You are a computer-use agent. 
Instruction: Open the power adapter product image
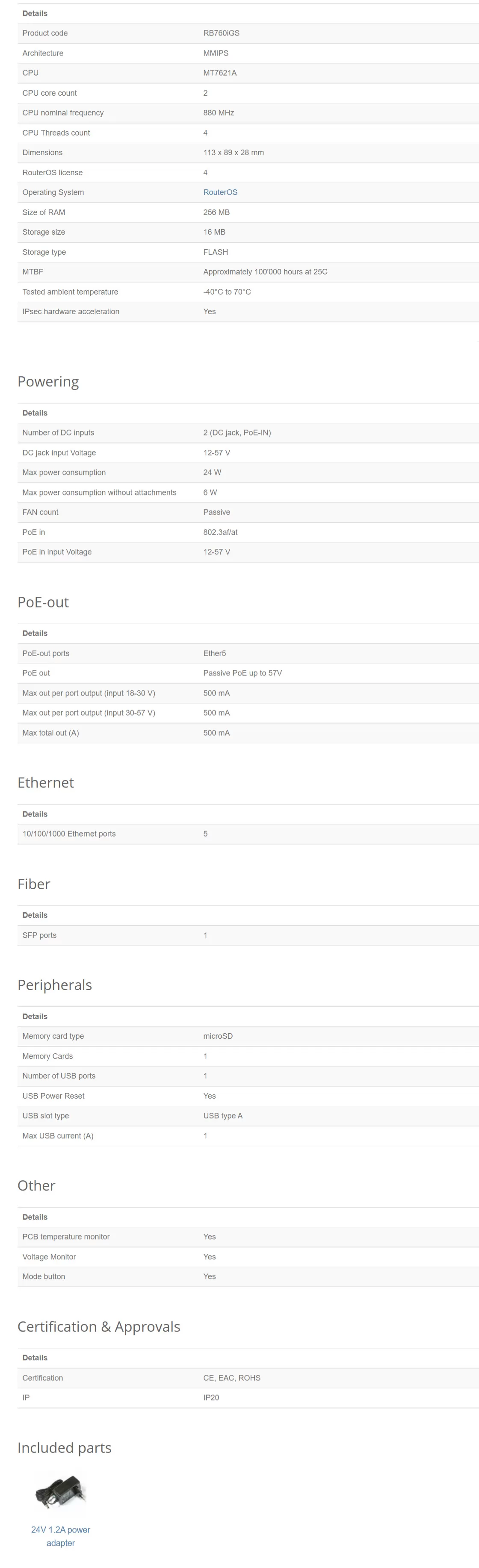pos(60,1492)
